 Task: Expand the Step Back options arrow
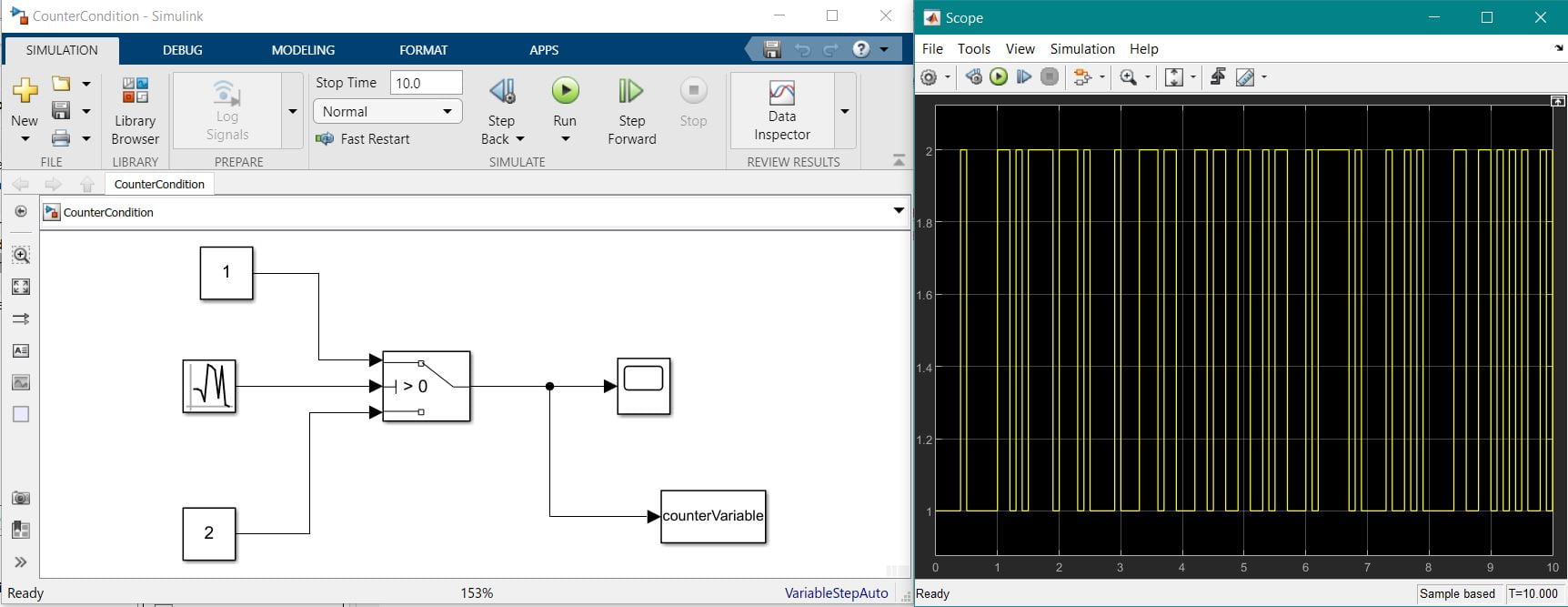[520, 139]
